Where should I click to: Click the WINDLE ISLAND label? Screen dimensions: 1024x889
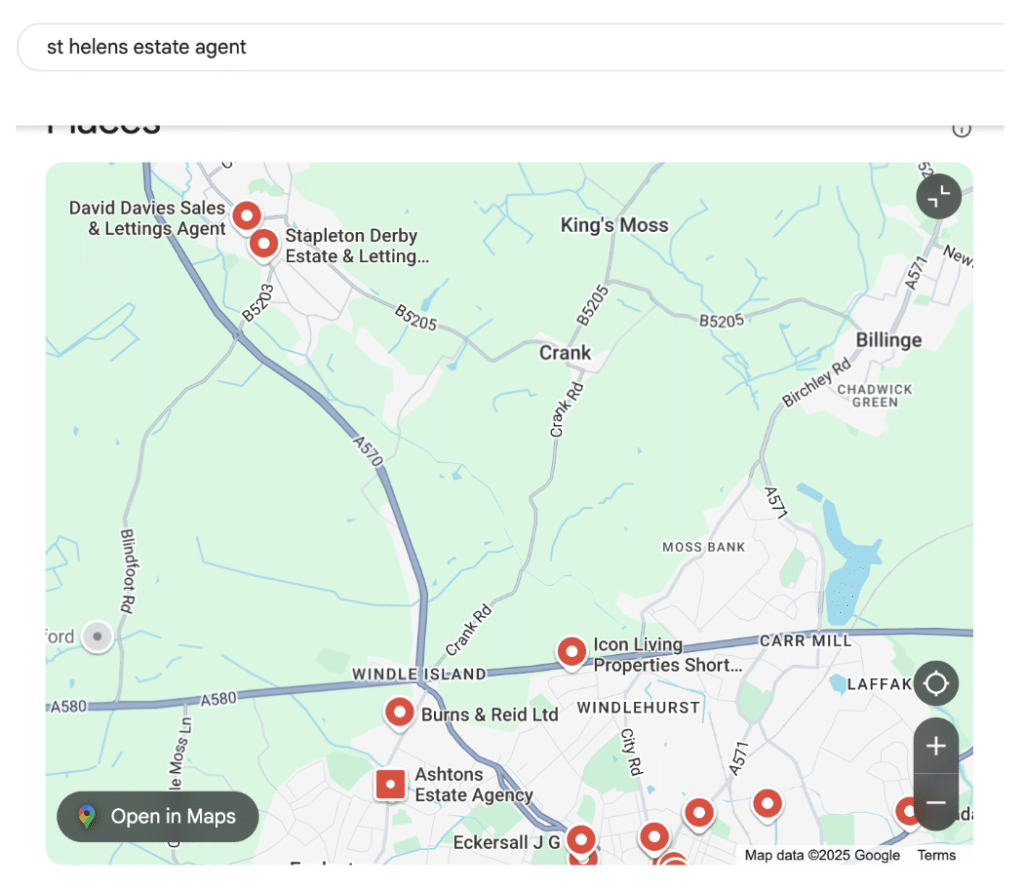pyautogui.click(x=419, y=674)
